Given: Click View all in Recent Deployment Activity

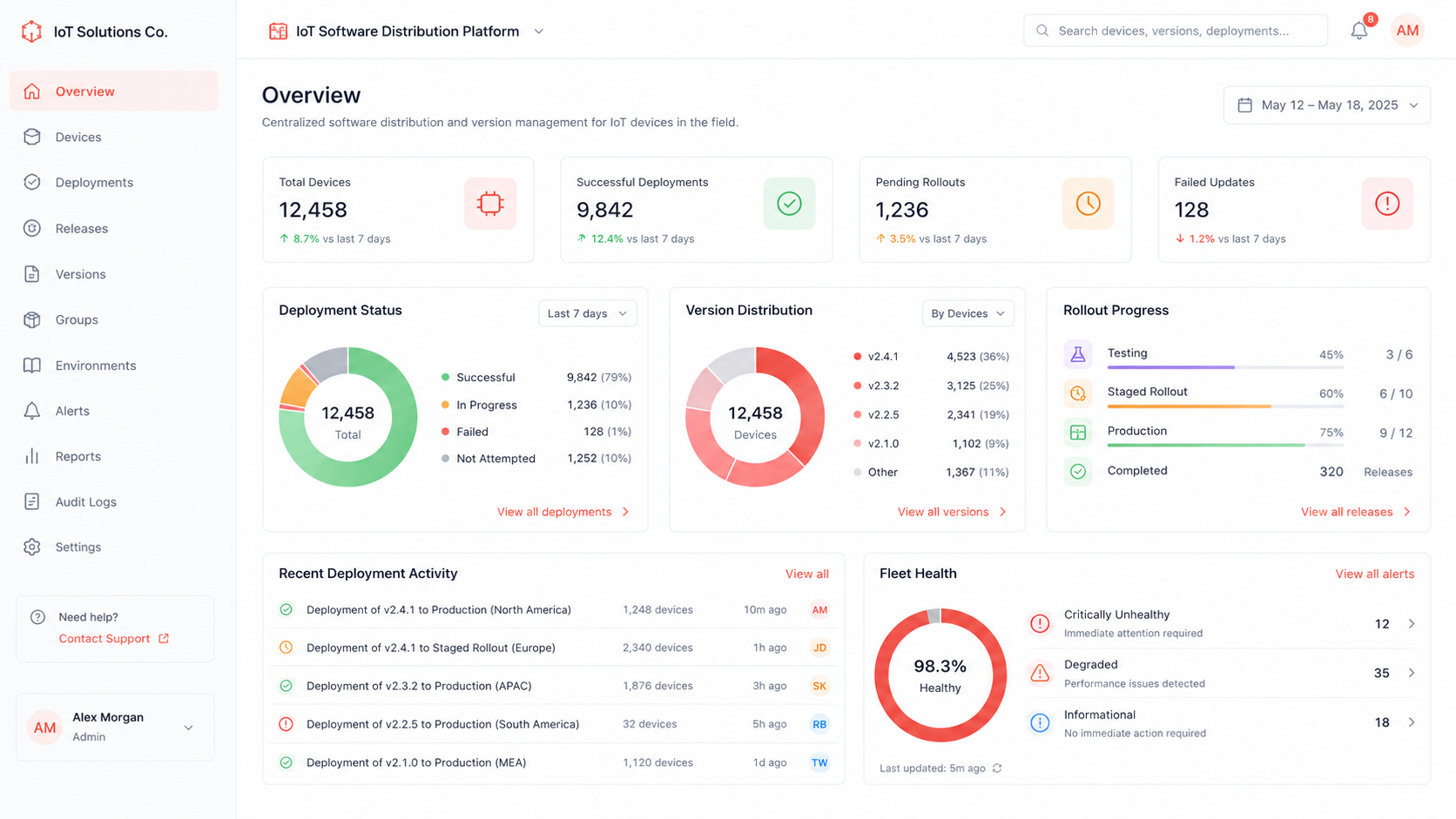Looking at the screenshot, I should tap(807, 574).
